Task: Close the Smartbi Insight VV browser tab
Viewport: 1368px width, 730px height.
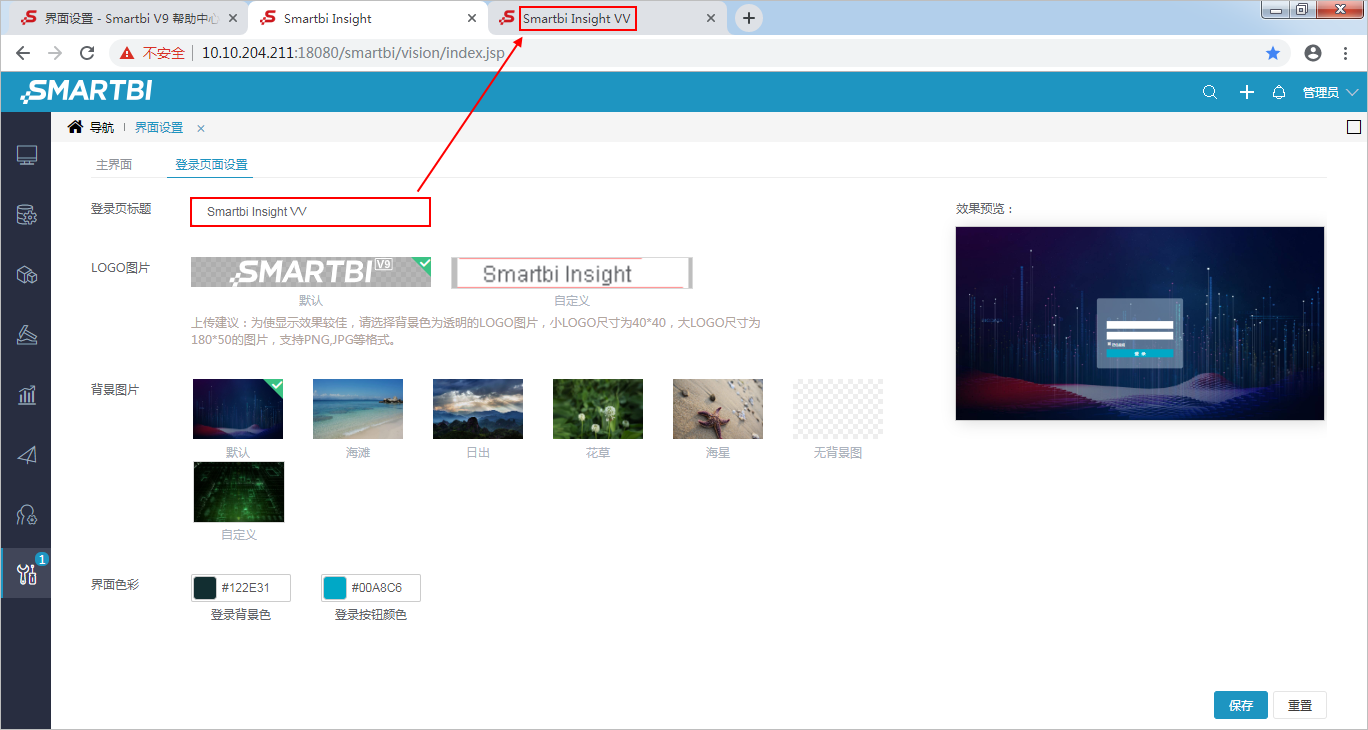Action: (711, 18)
